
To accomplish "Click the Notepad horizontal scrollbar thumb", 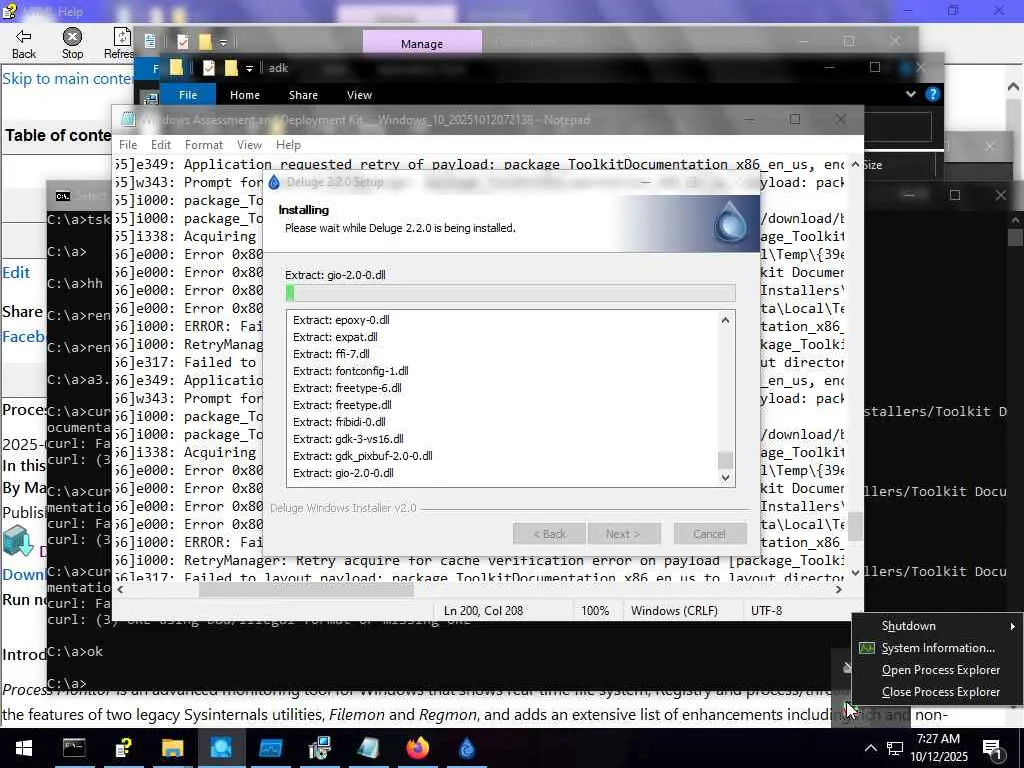I will pos(306,589).
